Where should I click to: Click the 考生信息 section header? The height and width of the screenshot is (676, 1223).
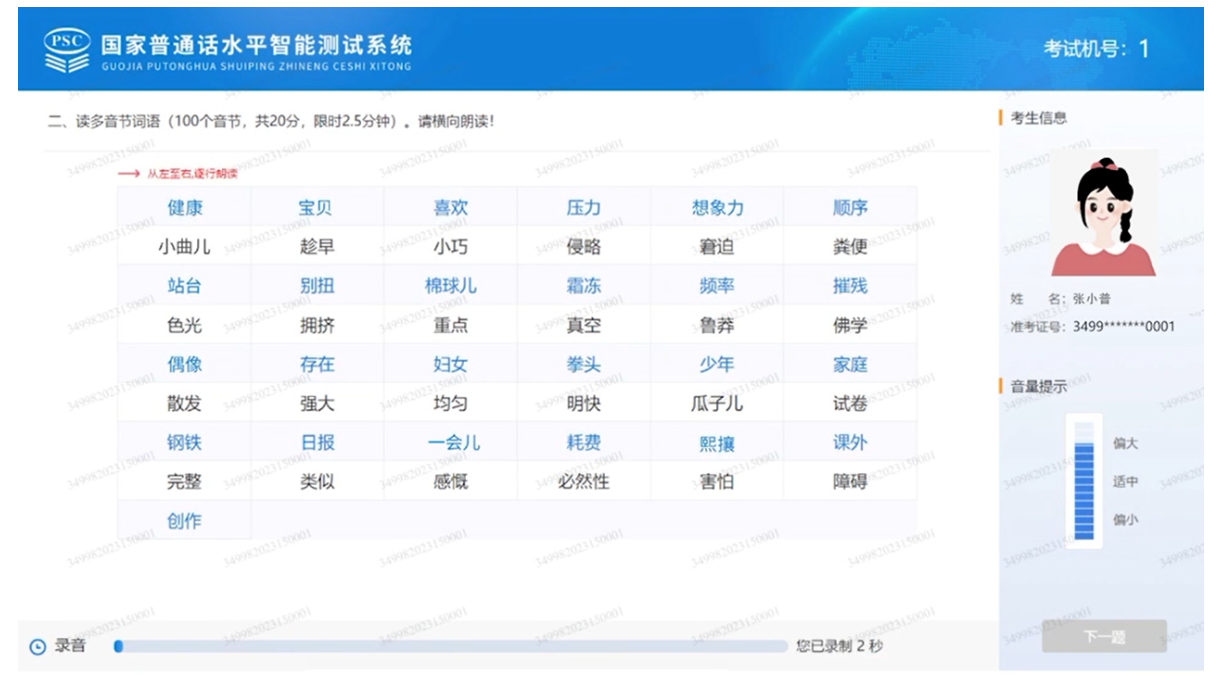pyautogui.click(x=1038, y=118)
